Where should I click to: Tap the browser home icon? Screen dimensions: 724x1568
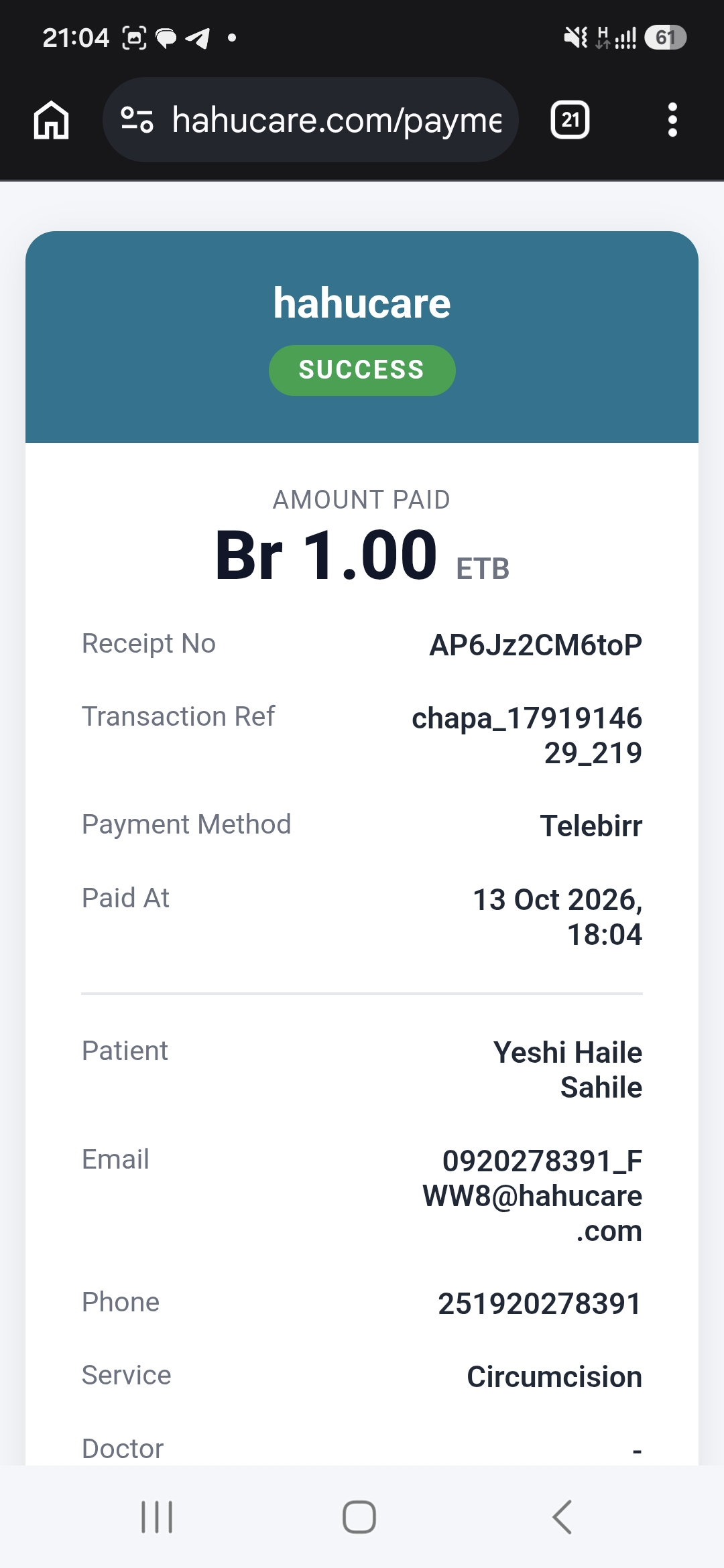pos(52,120)
